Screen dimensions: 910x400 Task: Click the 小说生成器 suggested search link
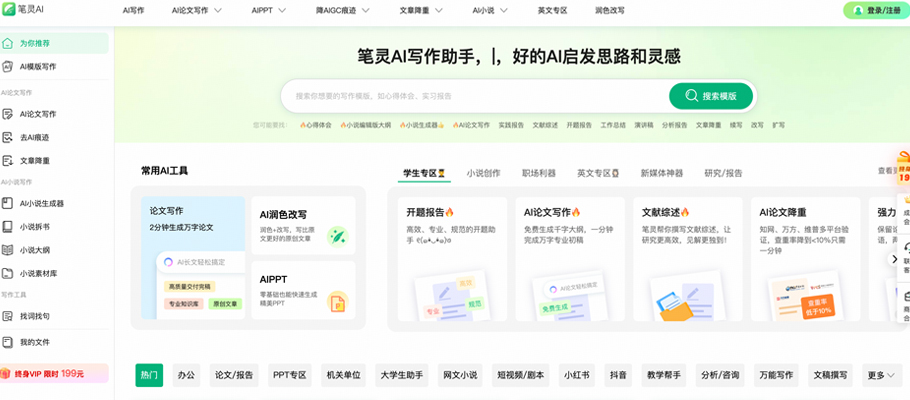[x=421, y=125]
